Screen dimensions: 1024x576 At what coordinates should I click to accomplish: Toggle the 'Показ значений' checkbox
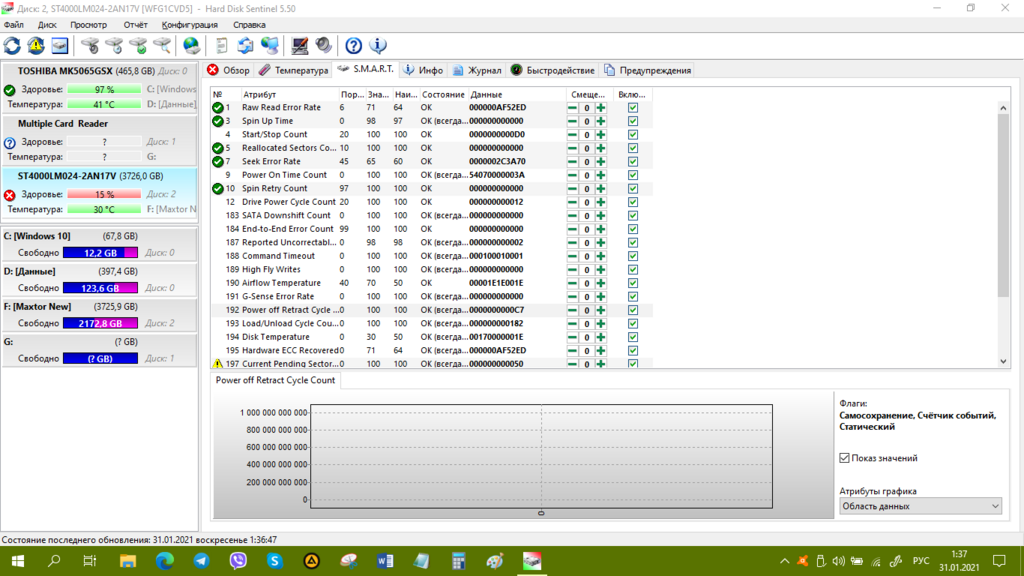click(844, 458)
